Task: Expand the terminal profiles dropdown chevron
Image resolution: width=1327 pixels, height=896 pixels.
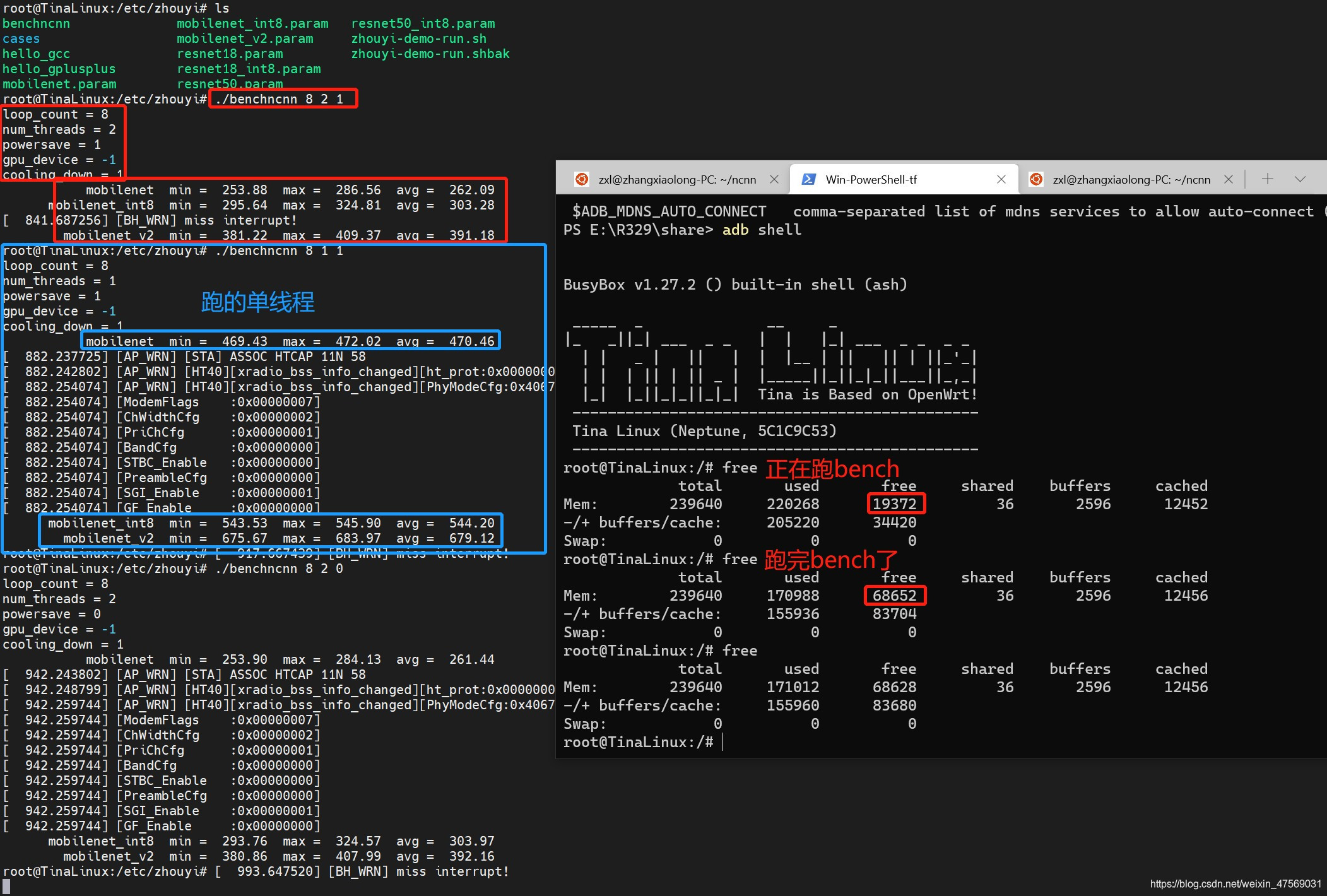Action: point(1300,179)
